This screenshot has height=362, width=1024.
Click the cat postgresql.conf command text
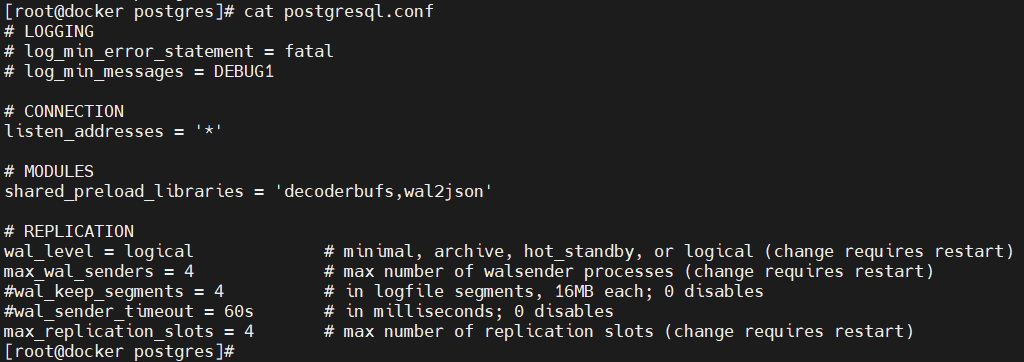coord(338,11)
